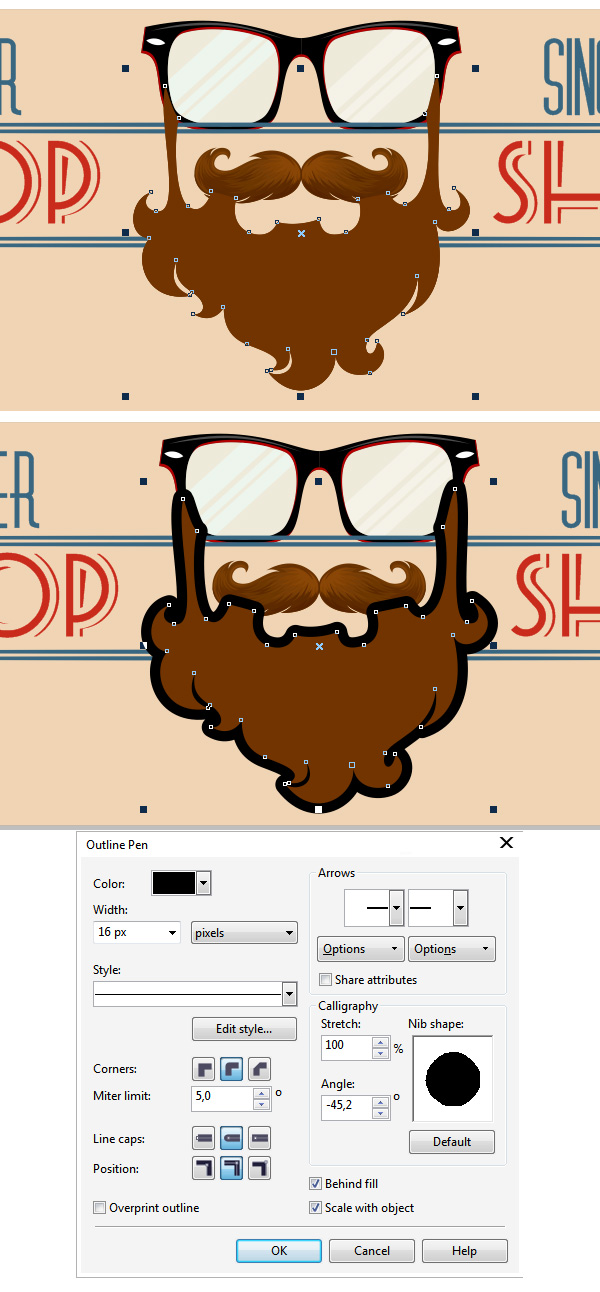Focus the Stretch value field

[x=346, y=1046]
